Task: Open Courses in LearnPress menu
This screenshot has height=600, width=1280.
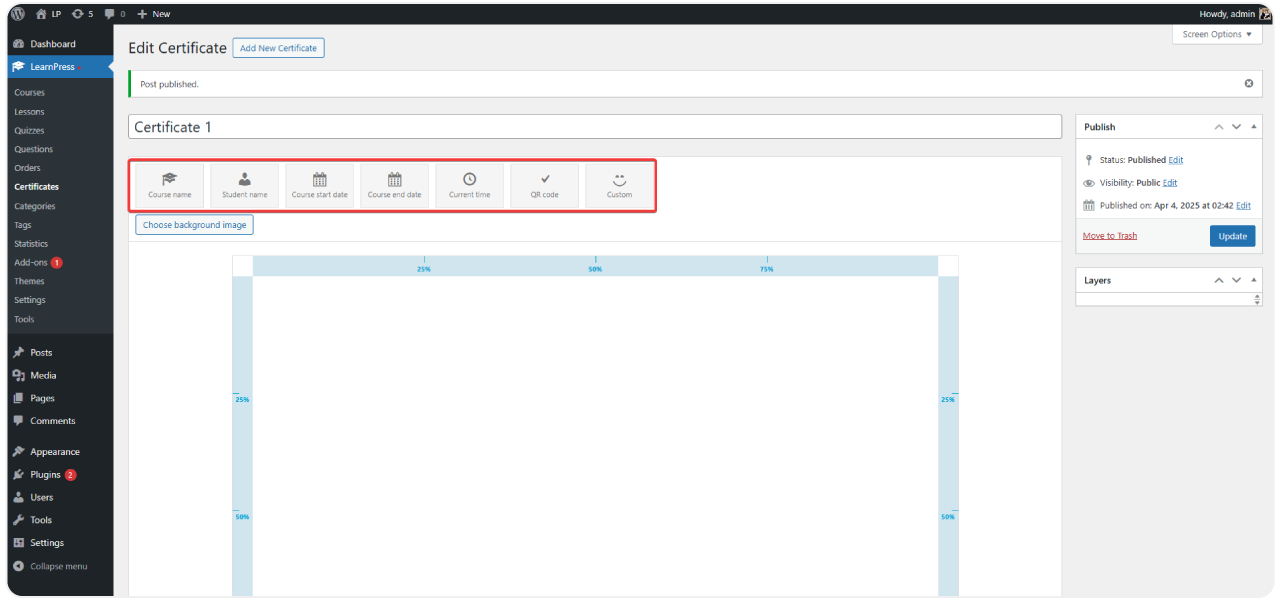Action: pos(29,93)
